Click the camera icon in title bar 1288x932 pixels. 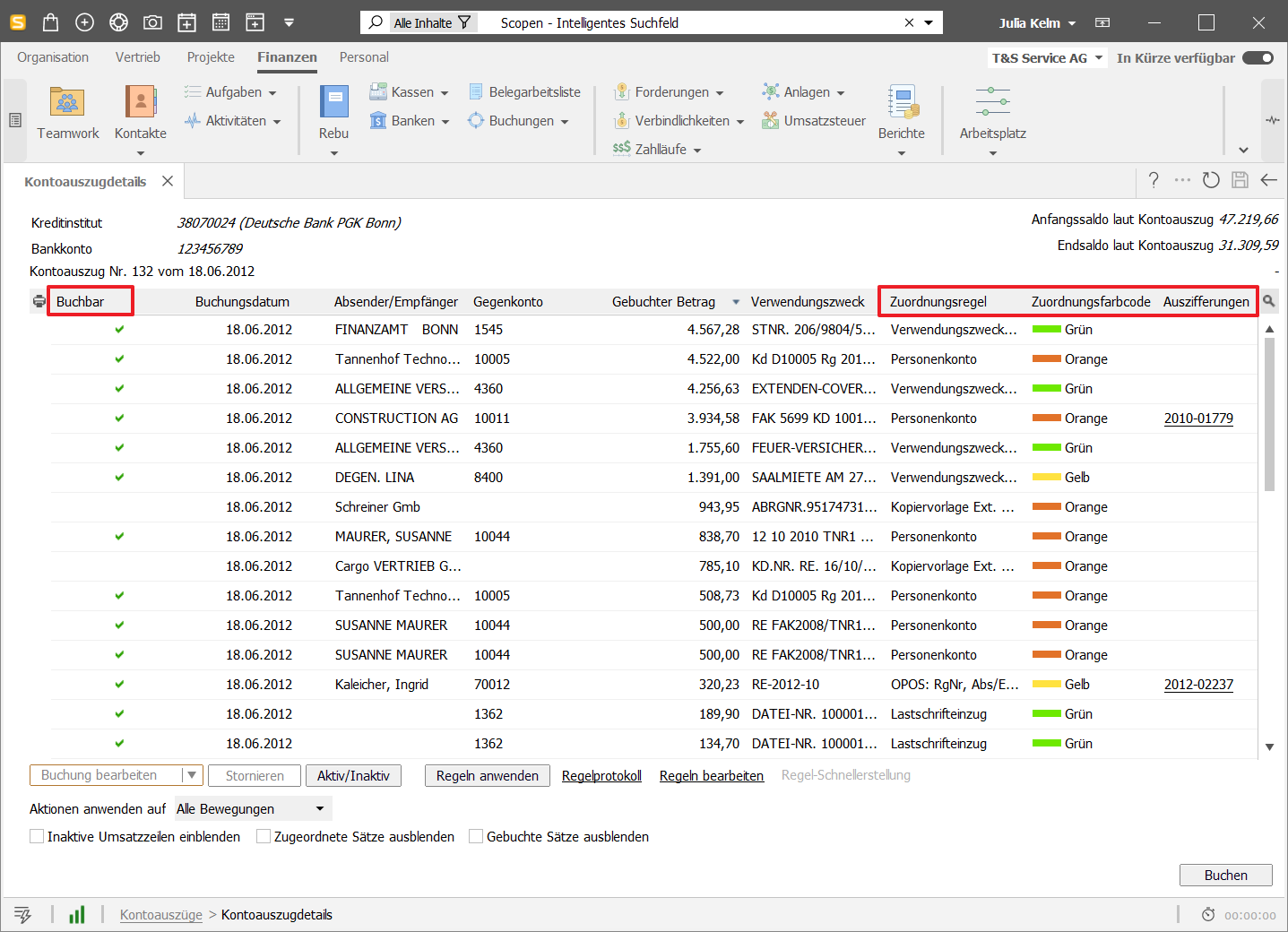152,22
